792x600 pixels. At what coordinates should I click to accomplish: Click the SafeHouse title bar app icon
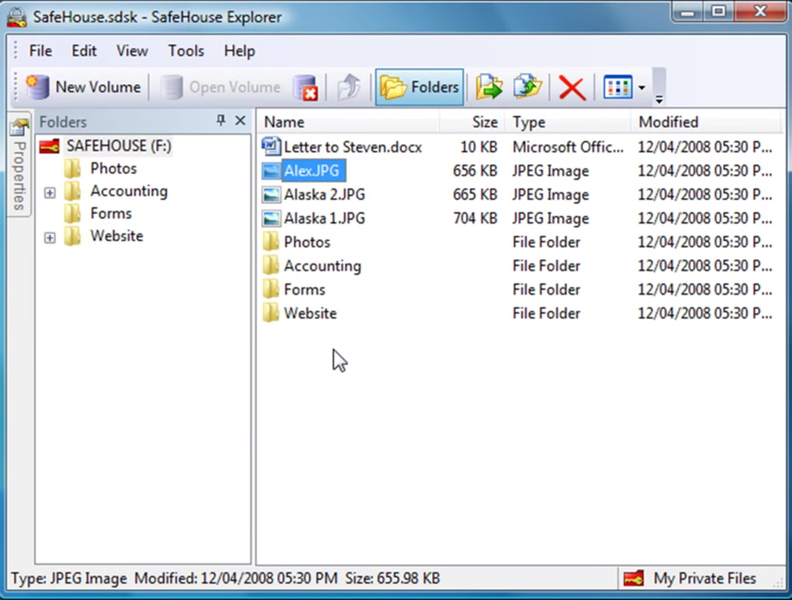[17, 17]
